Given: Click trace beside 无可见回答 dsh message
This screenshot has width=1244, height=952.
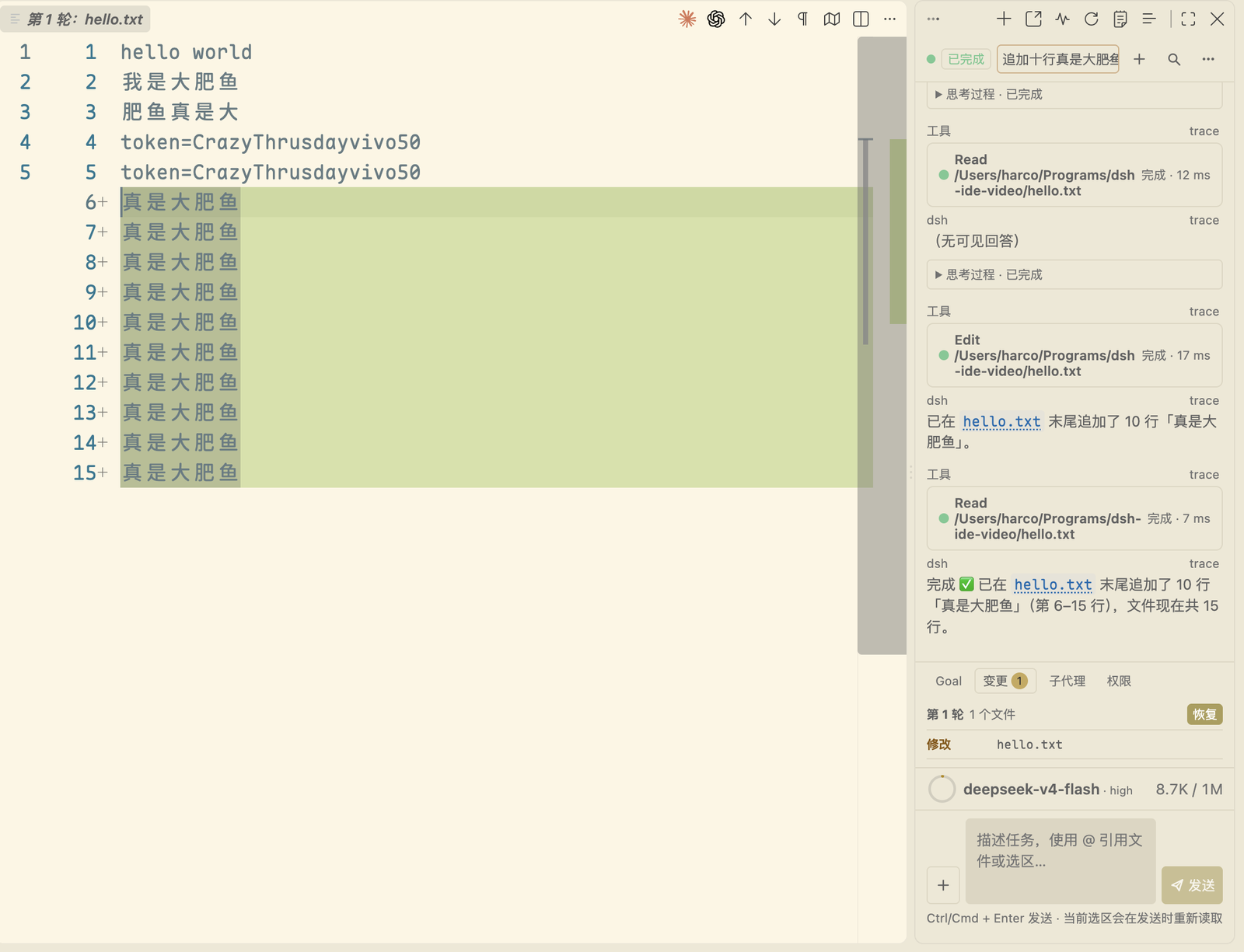Looking at the screenshot, I should 1204,221.
